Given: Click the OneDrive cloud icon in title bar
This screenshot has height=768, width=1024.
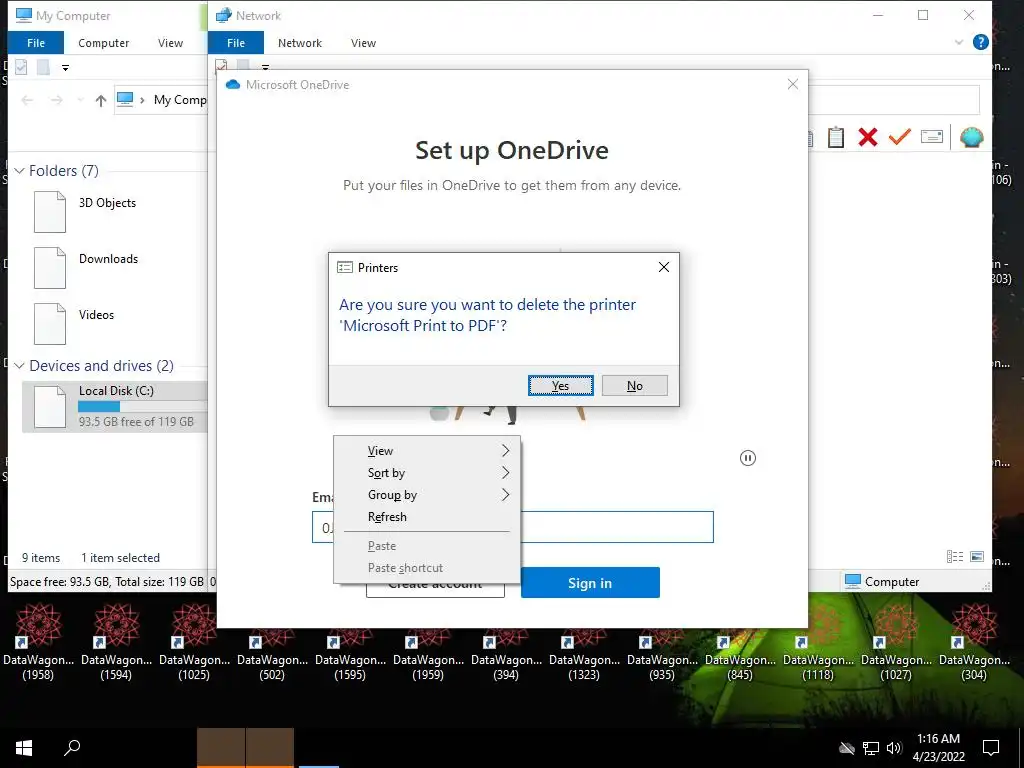Looking at the screenshot, I should (232, 85).
